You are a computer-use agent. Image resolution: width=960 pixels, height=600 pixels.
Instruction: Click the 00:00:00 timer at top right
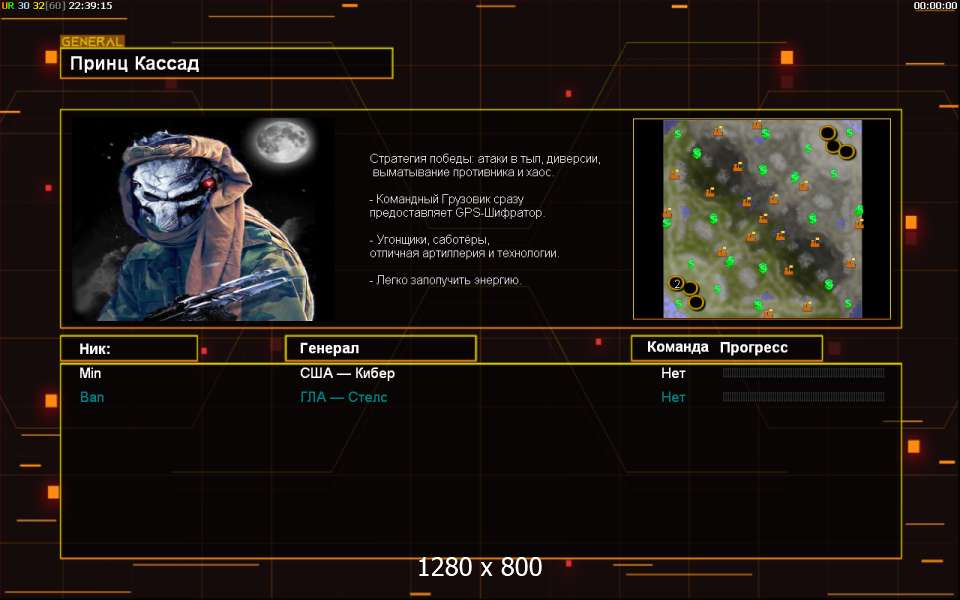coord(935,6)
